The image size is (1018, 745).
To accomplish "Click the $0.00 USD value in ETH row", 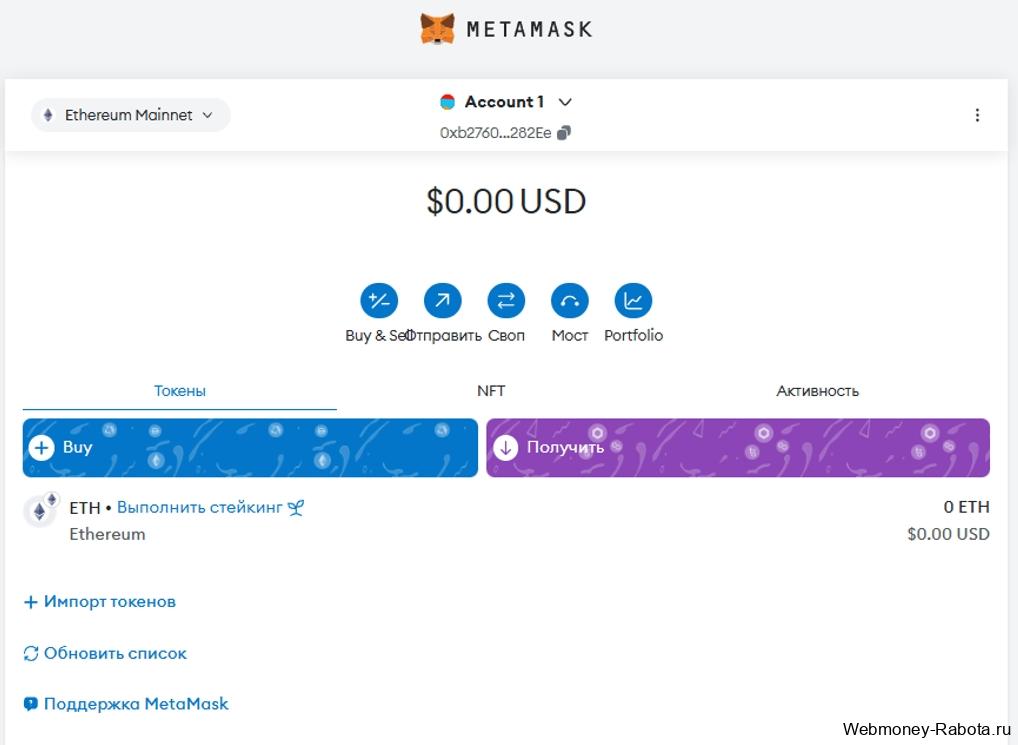I will pyautogui.click(x=948, y=534).
